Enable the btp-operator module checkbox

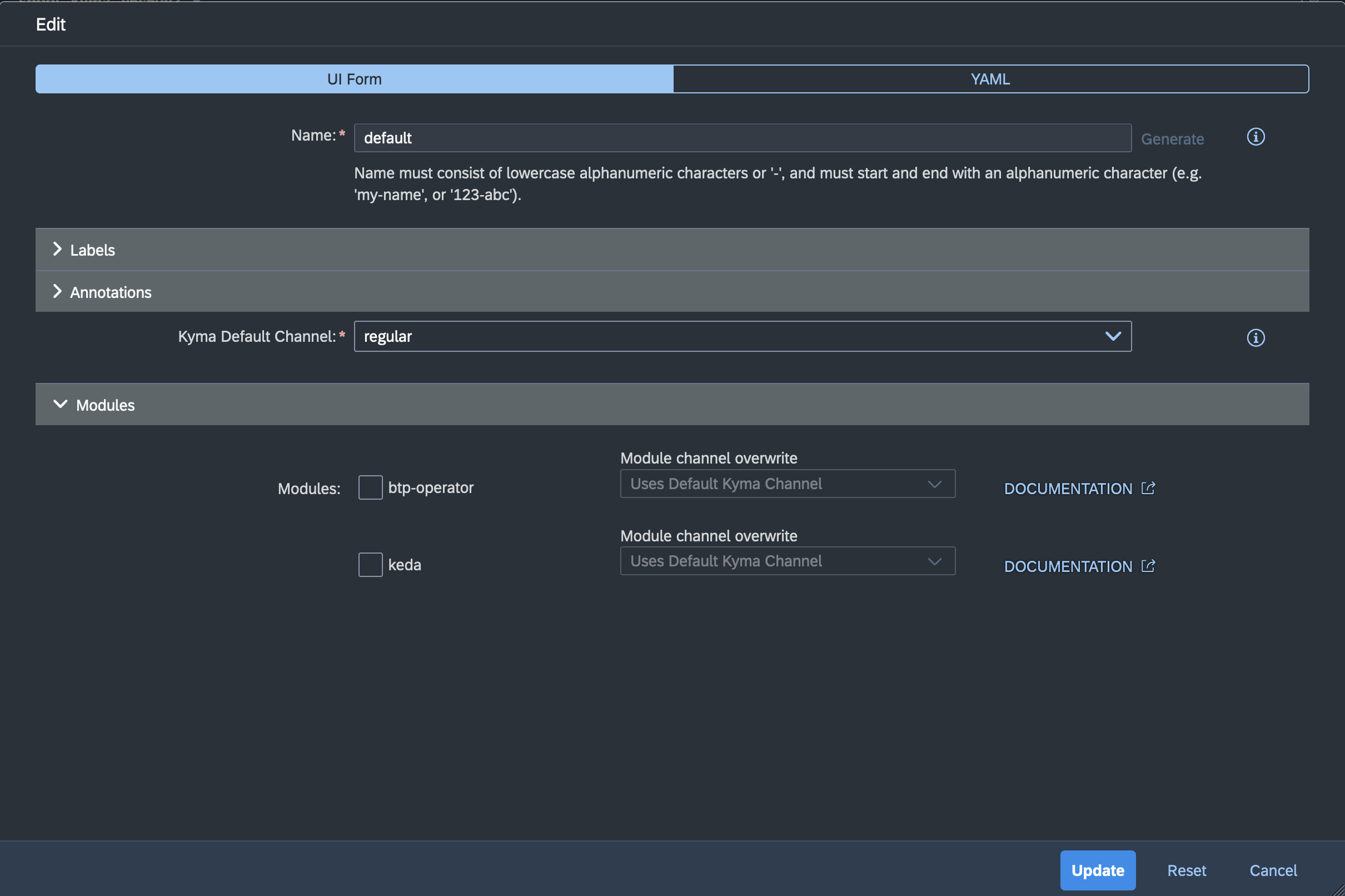click(x=370, y=487)
